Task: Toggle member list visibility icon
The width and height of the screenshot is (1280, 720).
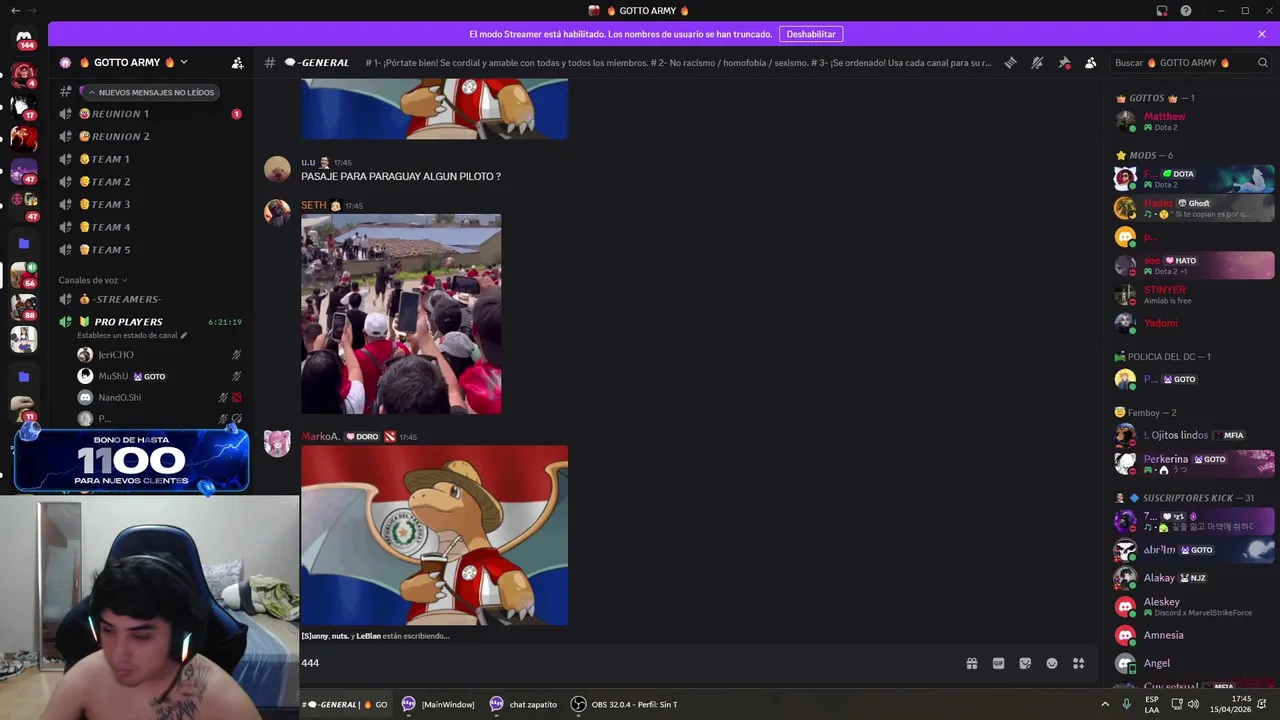Action: pos(1090,62)
